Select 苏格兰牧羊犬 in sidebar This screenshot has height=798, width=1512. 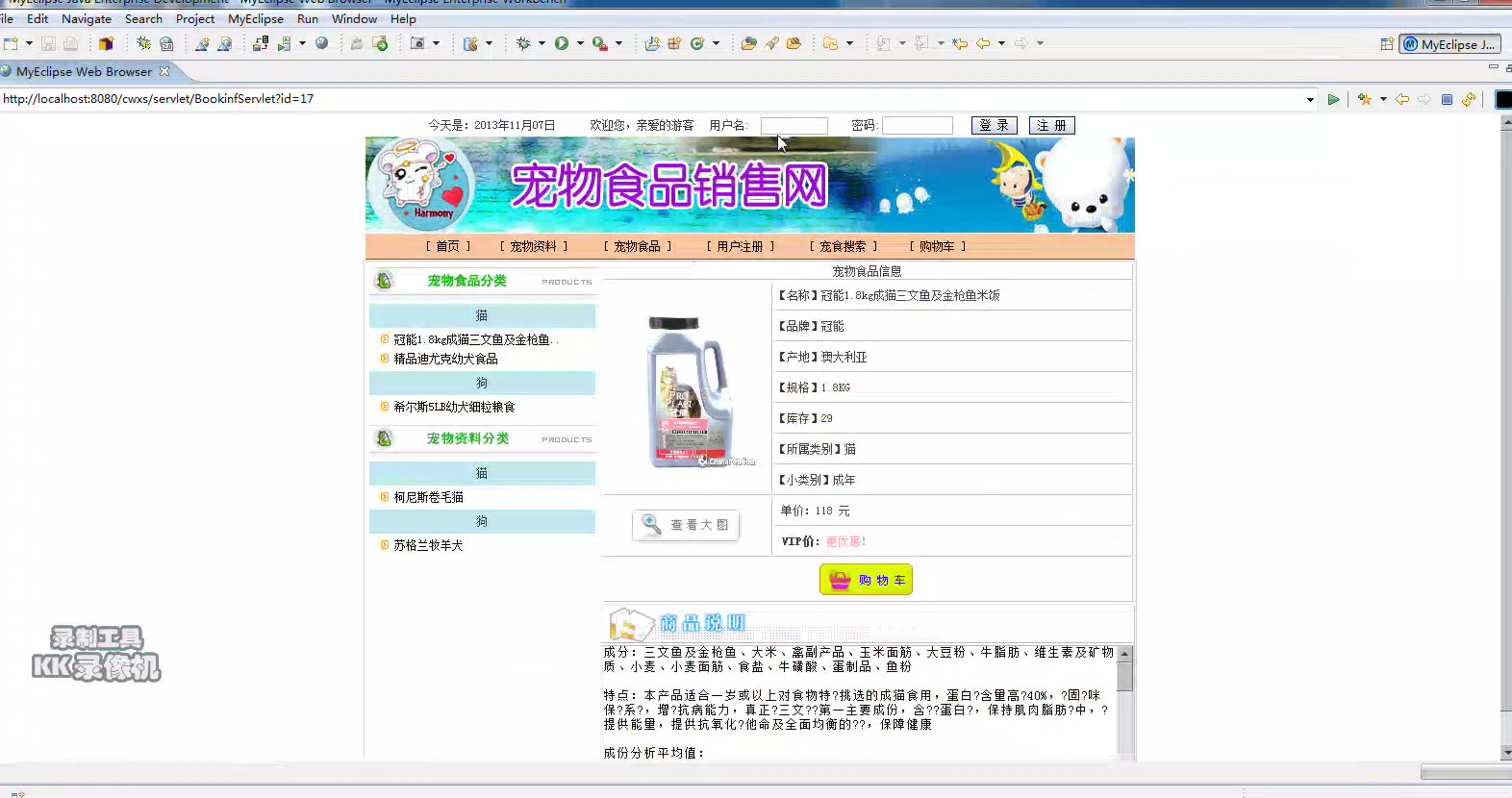(428, 545)
